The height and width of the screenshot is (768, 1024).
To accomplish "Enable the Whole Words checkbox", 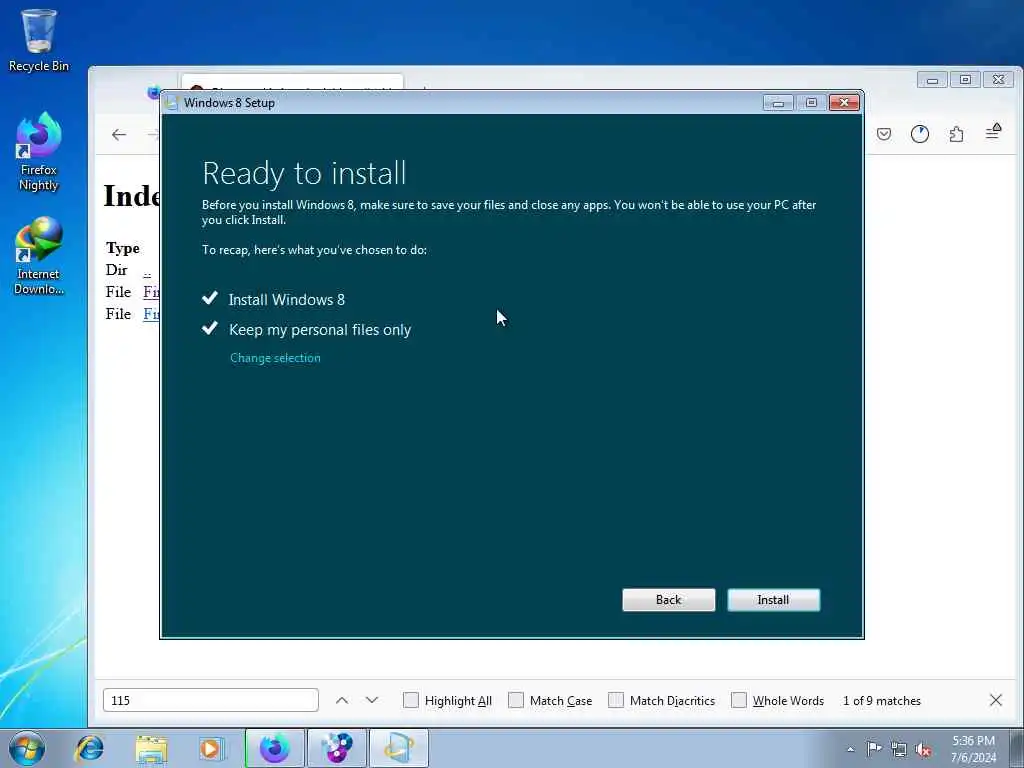I will [739, 700].
